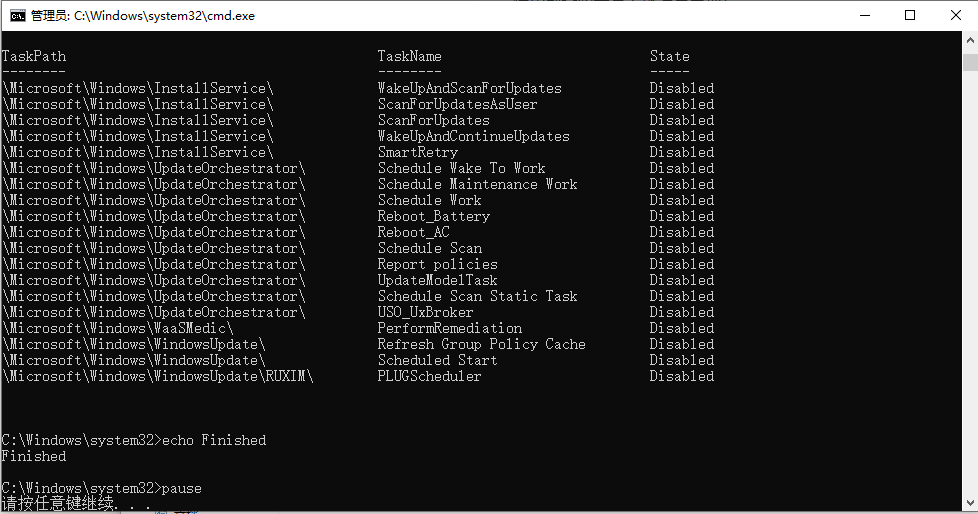Maximize the command prompt window
Viewport: 978px width, 514px height.
[910, 16]
